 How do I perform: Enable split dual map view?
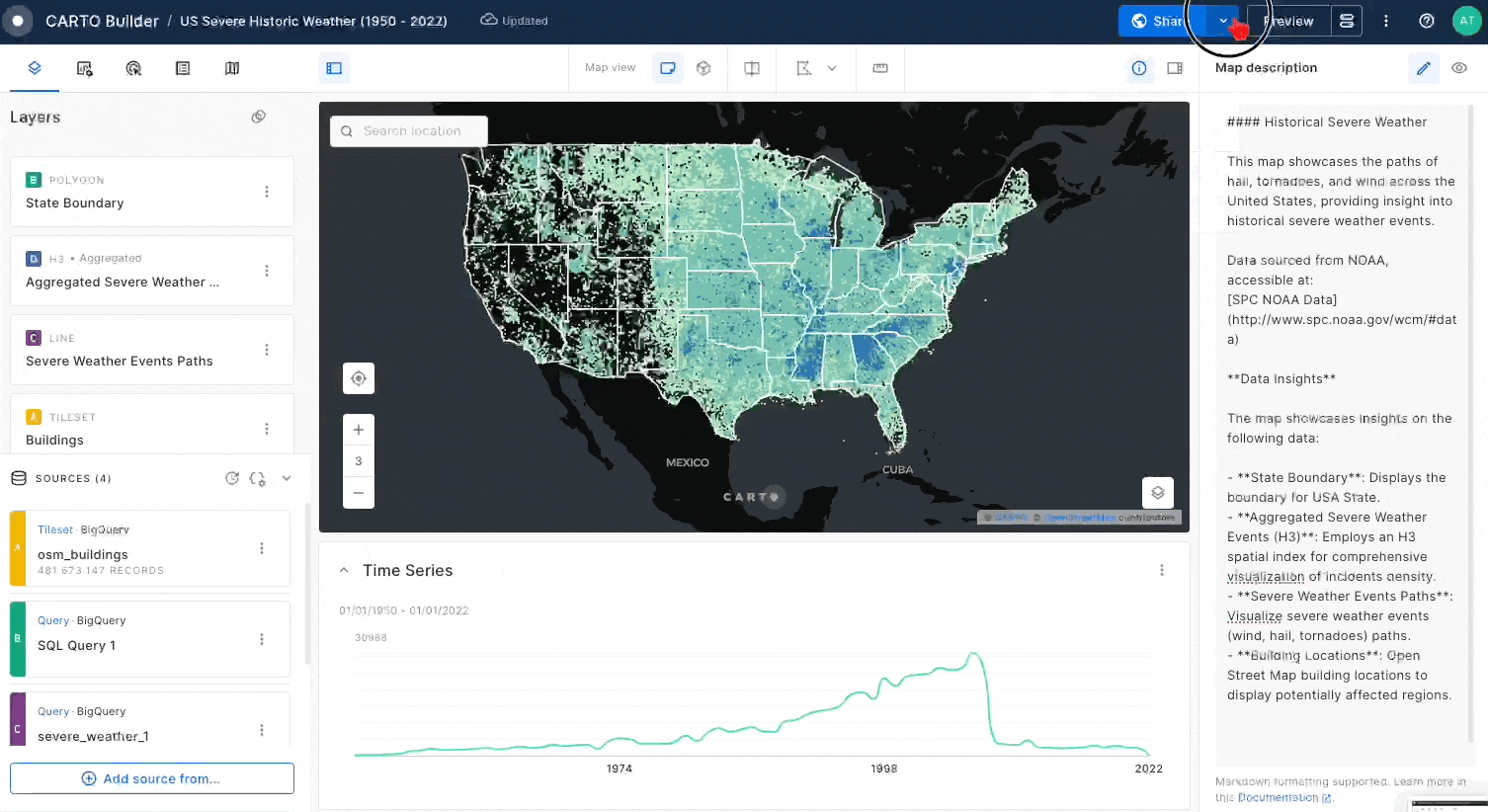coord(752,68)
